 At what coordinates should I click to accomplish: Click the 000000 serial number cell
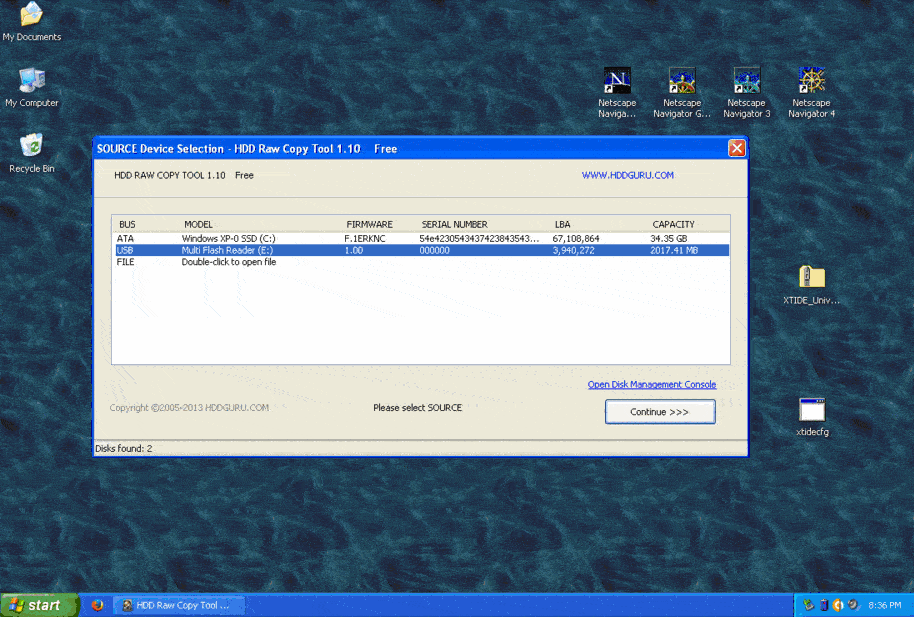click(434, 250)
